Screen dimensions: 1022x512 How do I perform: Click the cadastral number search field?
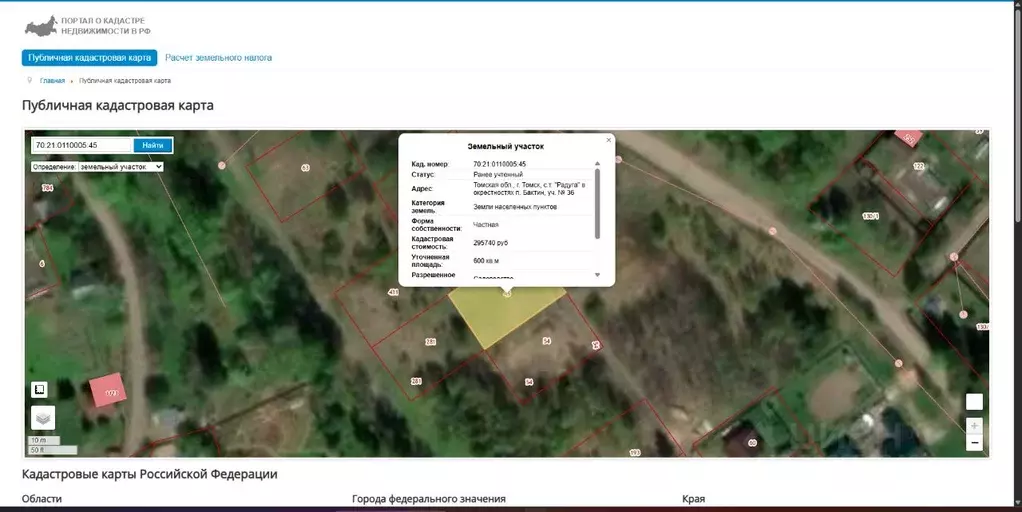82,145
